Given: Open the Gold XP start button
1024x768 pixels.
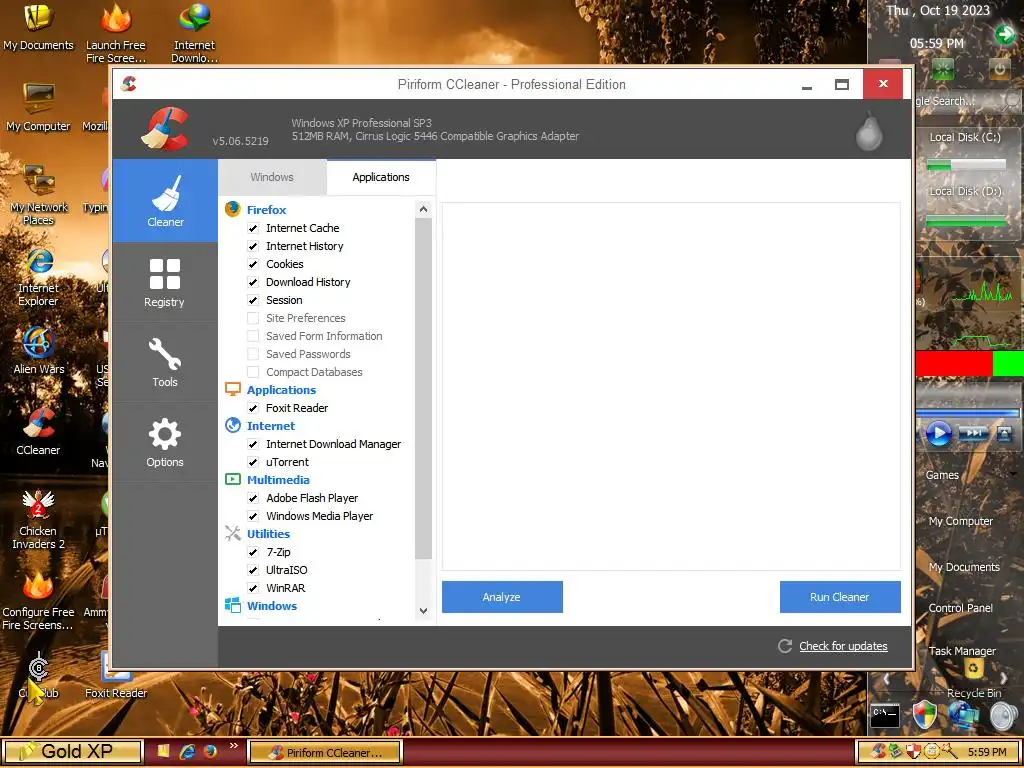Looking at the screenshot, I should coord(72,752).
